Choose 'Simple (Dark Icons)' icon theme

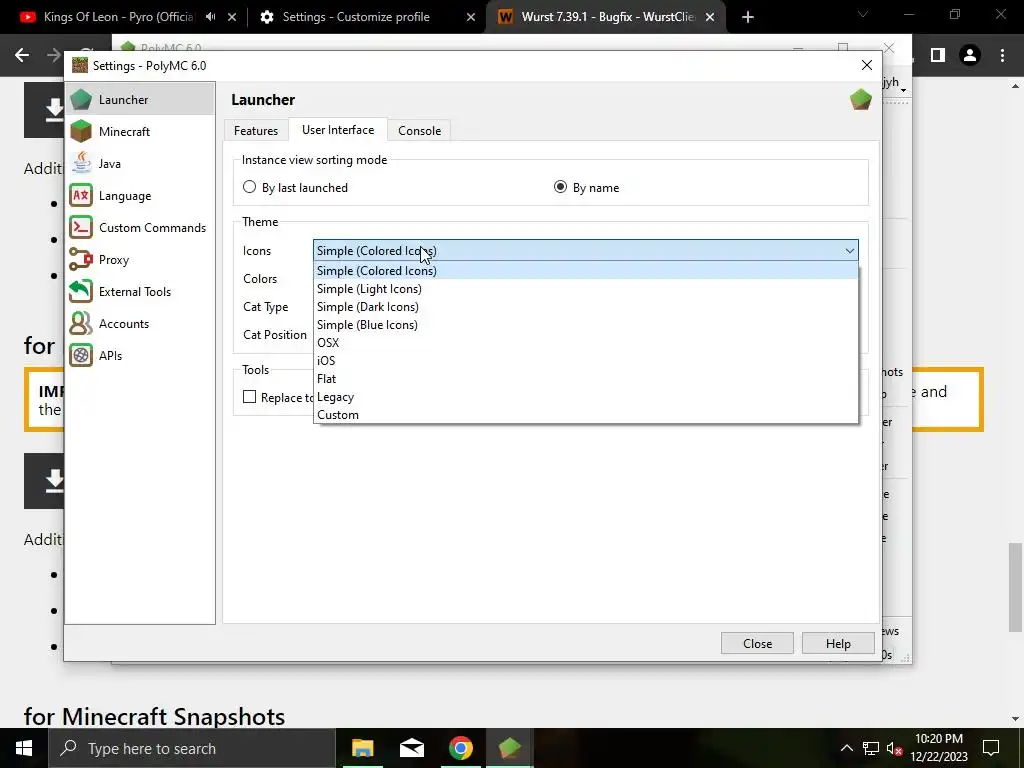pyautogui.click(x=586, y=307)
